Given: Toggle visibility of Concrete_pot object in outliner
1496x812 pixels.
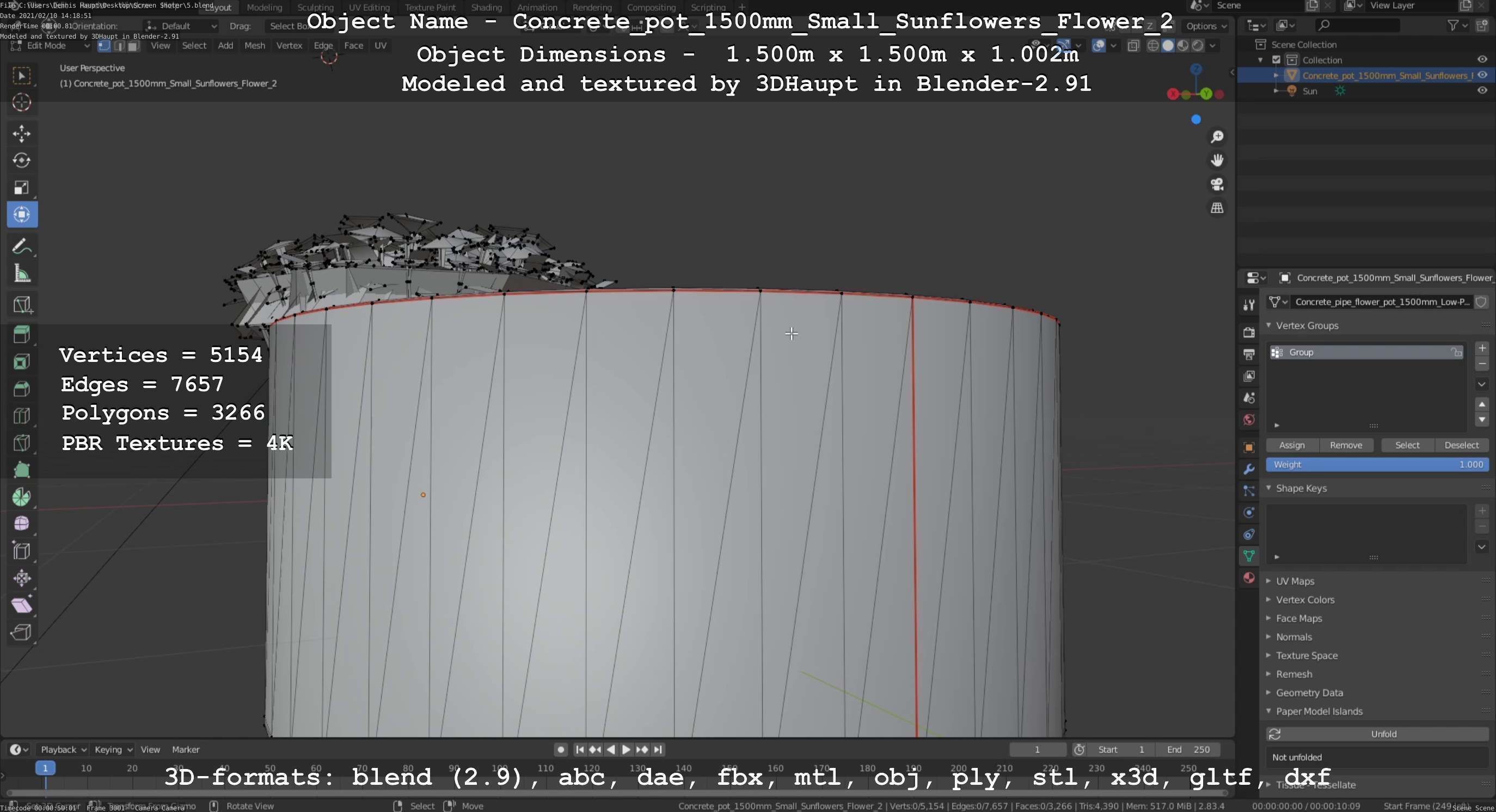Looking at the screenshot, I should point(1482,75).
